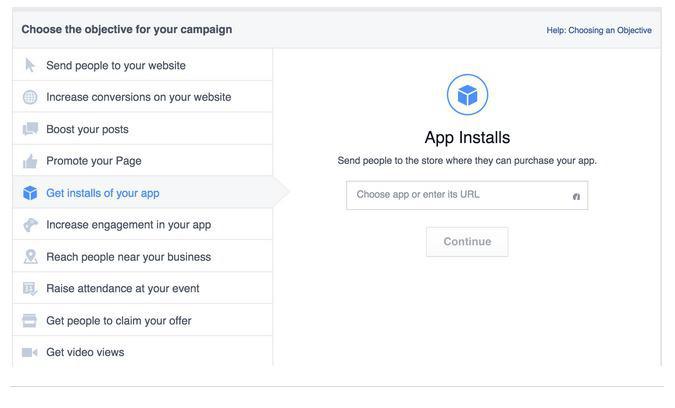This screenshot has width=675, height=408.
Task: Choose 'Raise attendance at your event'
Action: pos(122,289)
